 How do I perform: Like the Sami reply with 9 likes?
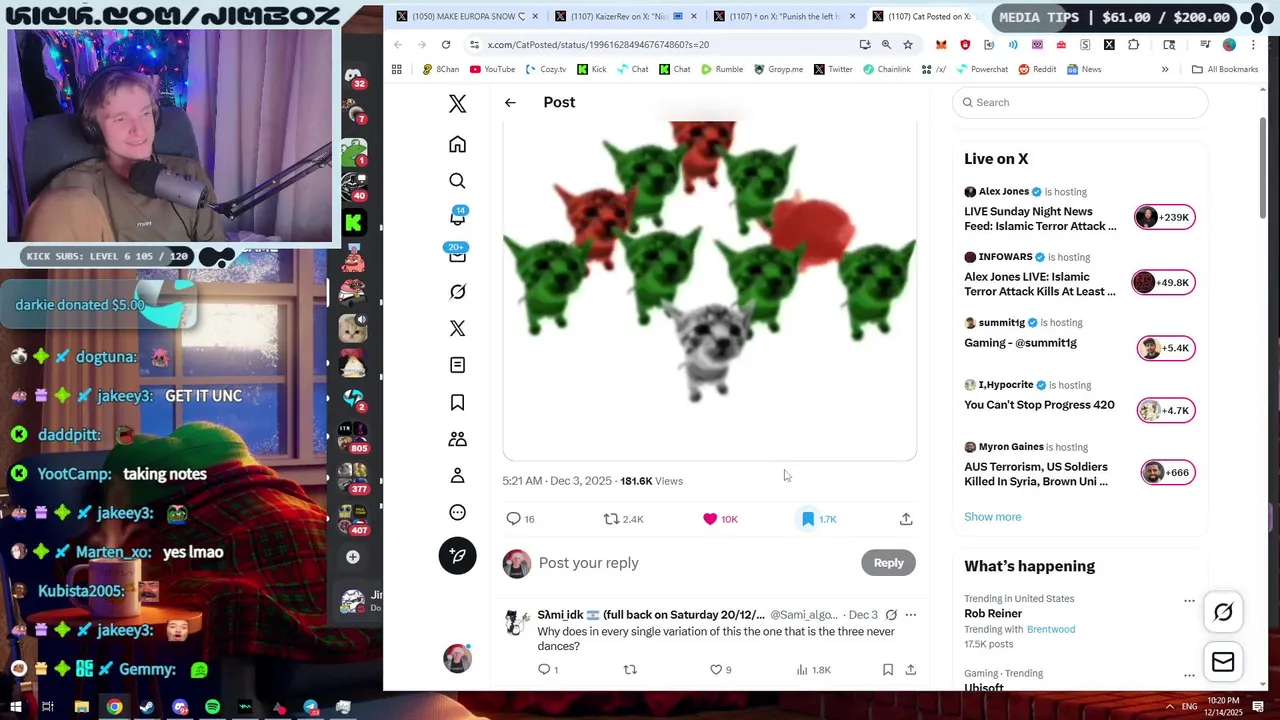point(720,670)
